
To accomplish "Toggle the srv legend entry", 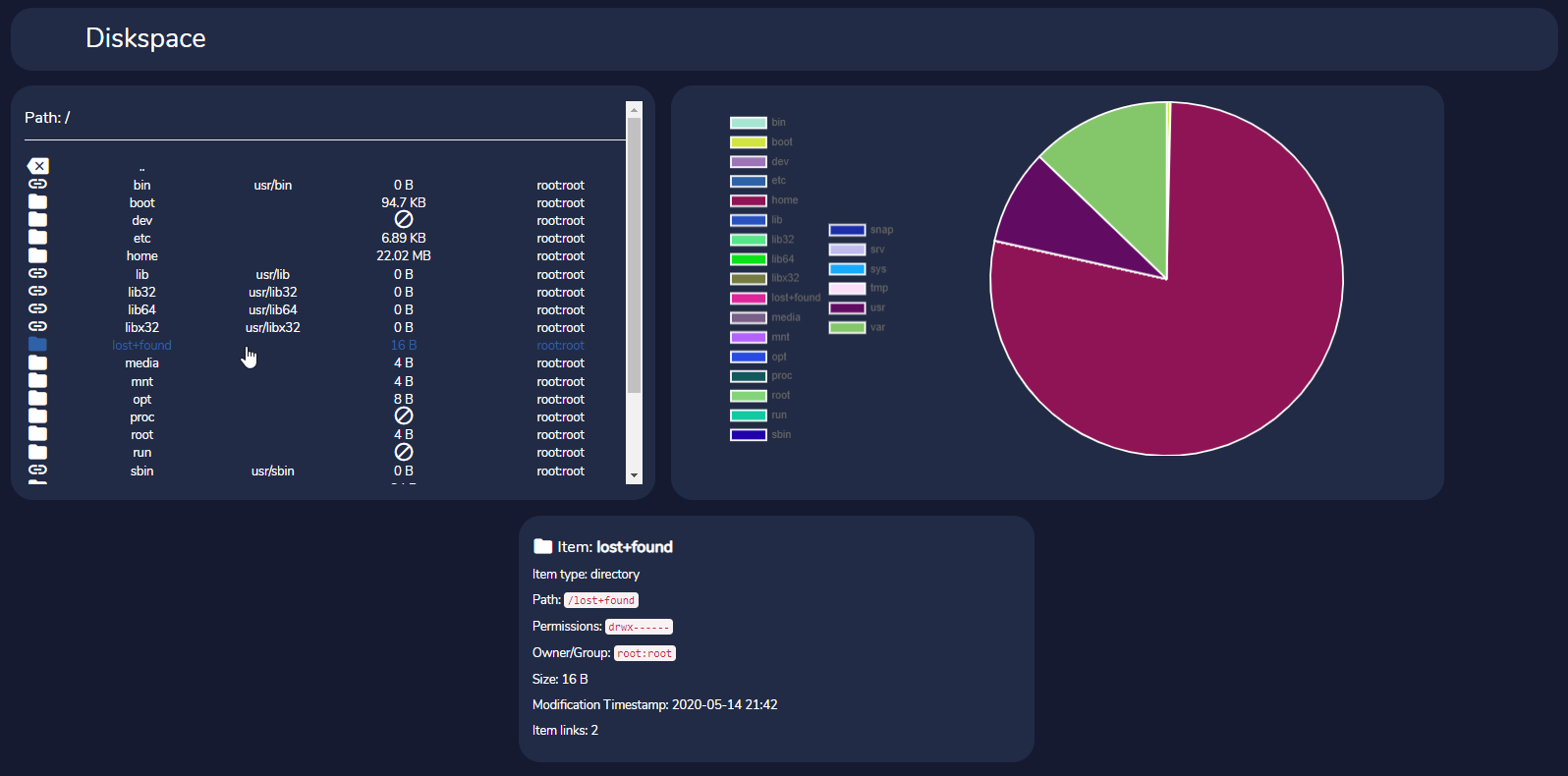I will coord(857,249).
